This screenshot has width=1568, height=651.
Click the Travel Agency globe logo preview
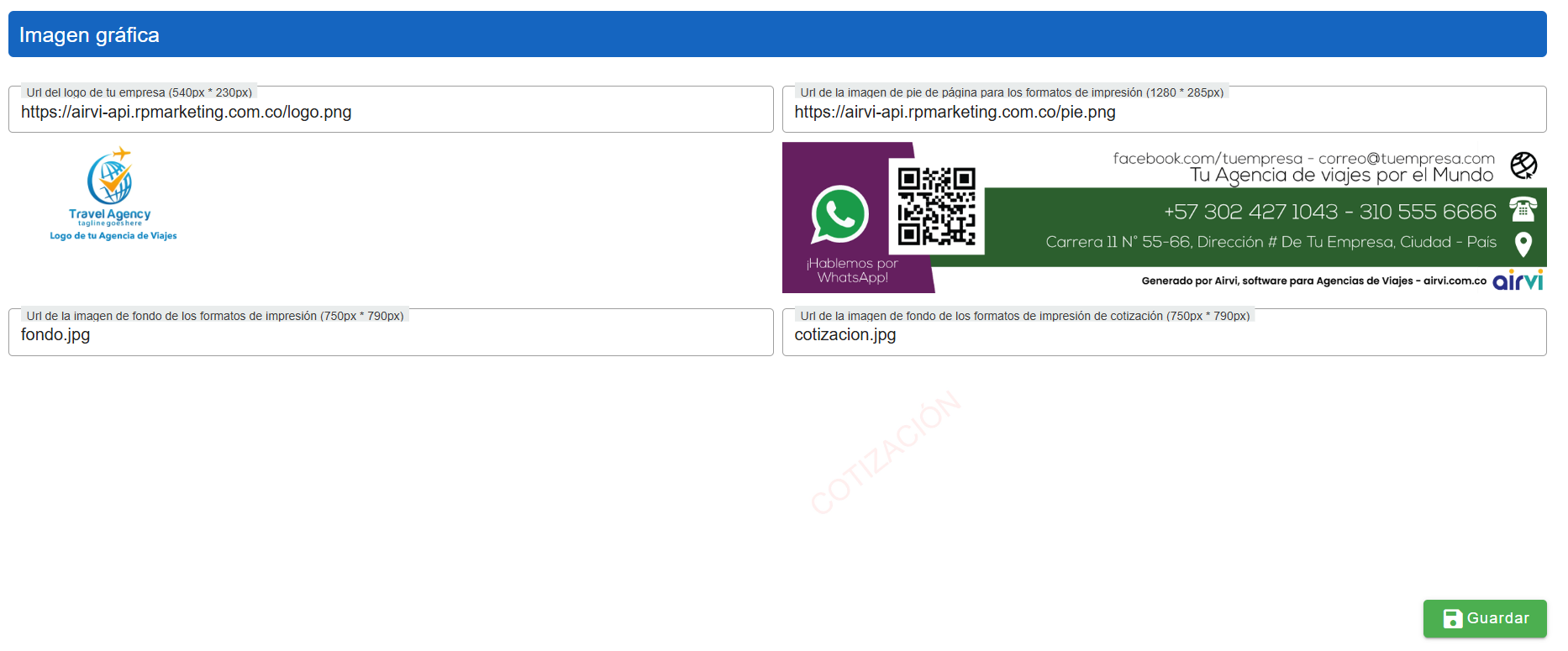[111, 178]
